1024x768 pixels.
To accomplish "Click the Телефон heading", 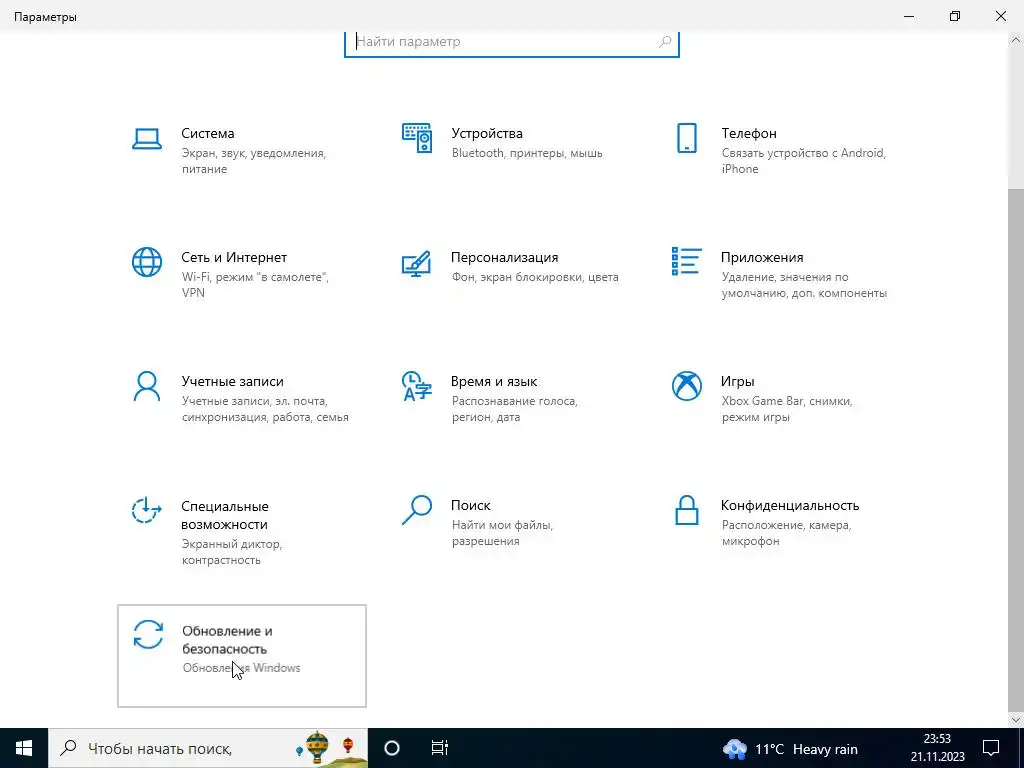I will click(749, 133).
